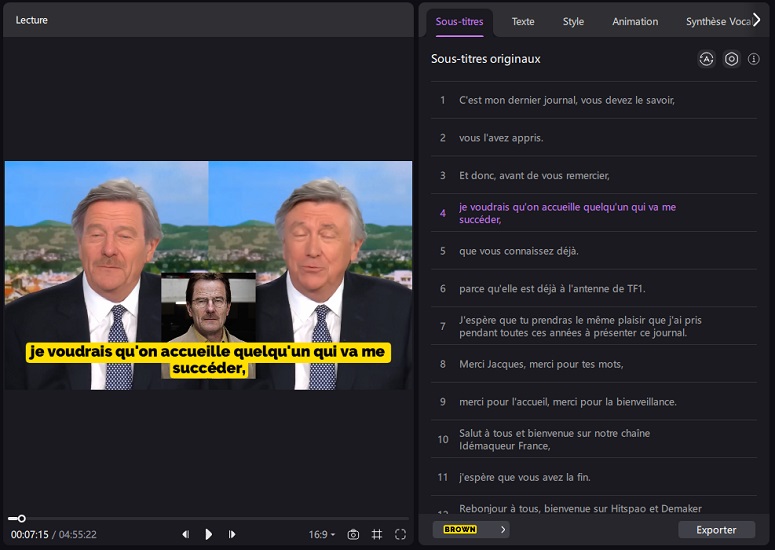The height and width of the screenshot is (550, 775).
Task: Select highlighted subtitle 4 "je voudrais qu'on accueille"
Action: pos(594,213)
